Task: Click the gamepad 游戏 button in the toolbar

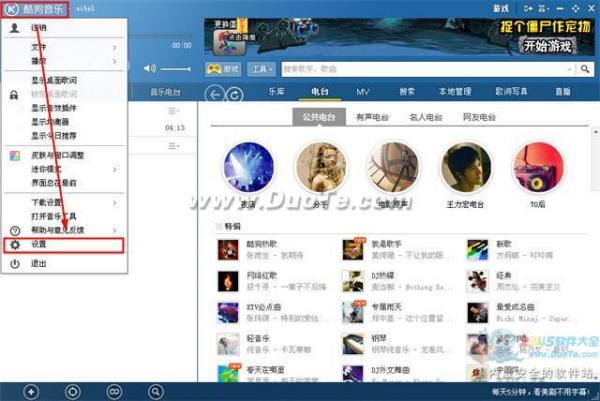Action: coord(223,69)
